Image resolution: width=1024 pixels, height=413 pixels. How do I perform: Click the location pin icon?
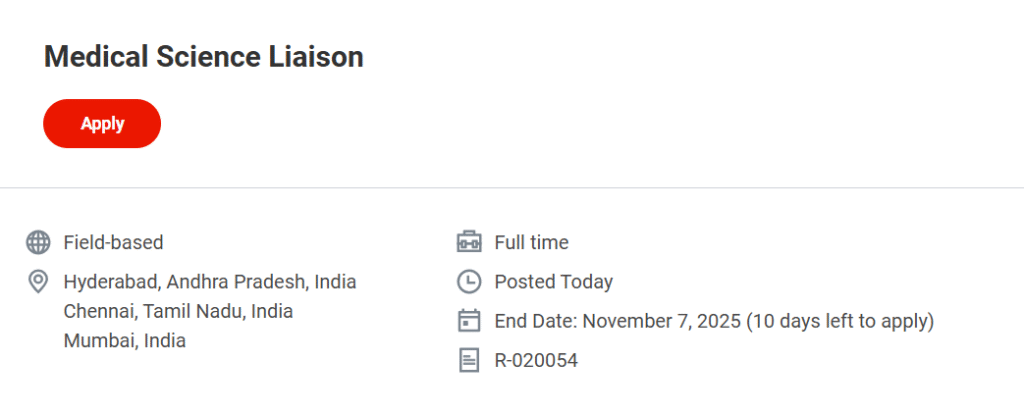pos(38,282)
